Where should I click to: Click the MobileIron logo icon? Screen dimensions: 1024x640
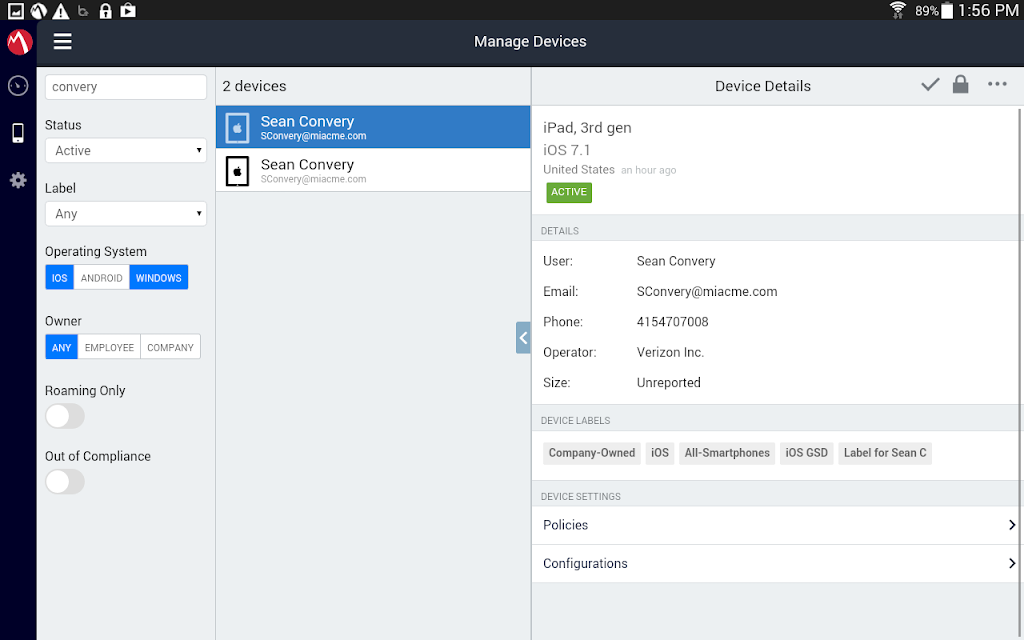tap(19, 42)
